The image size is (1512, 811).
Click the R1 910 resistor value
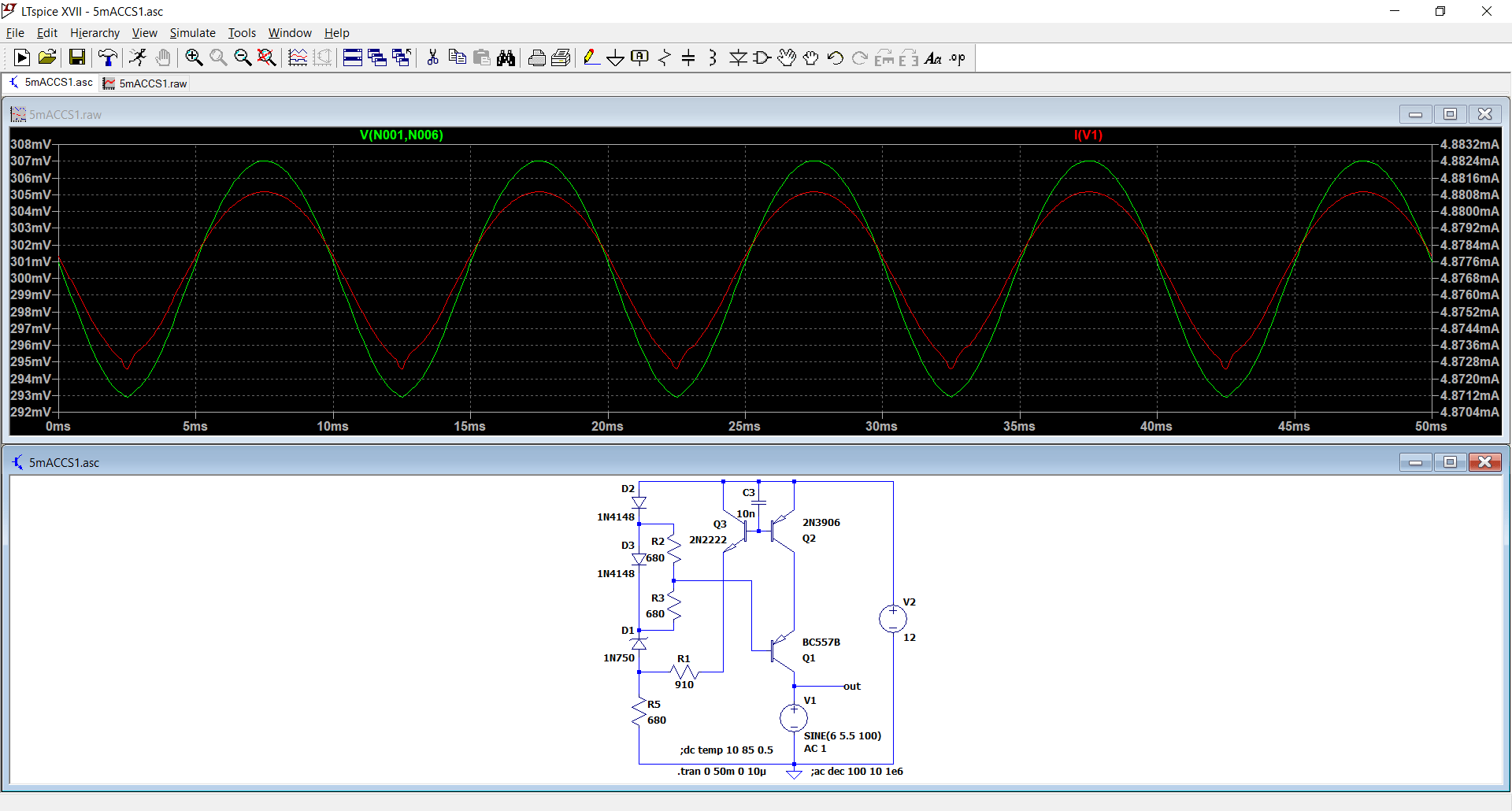(684, 685)
